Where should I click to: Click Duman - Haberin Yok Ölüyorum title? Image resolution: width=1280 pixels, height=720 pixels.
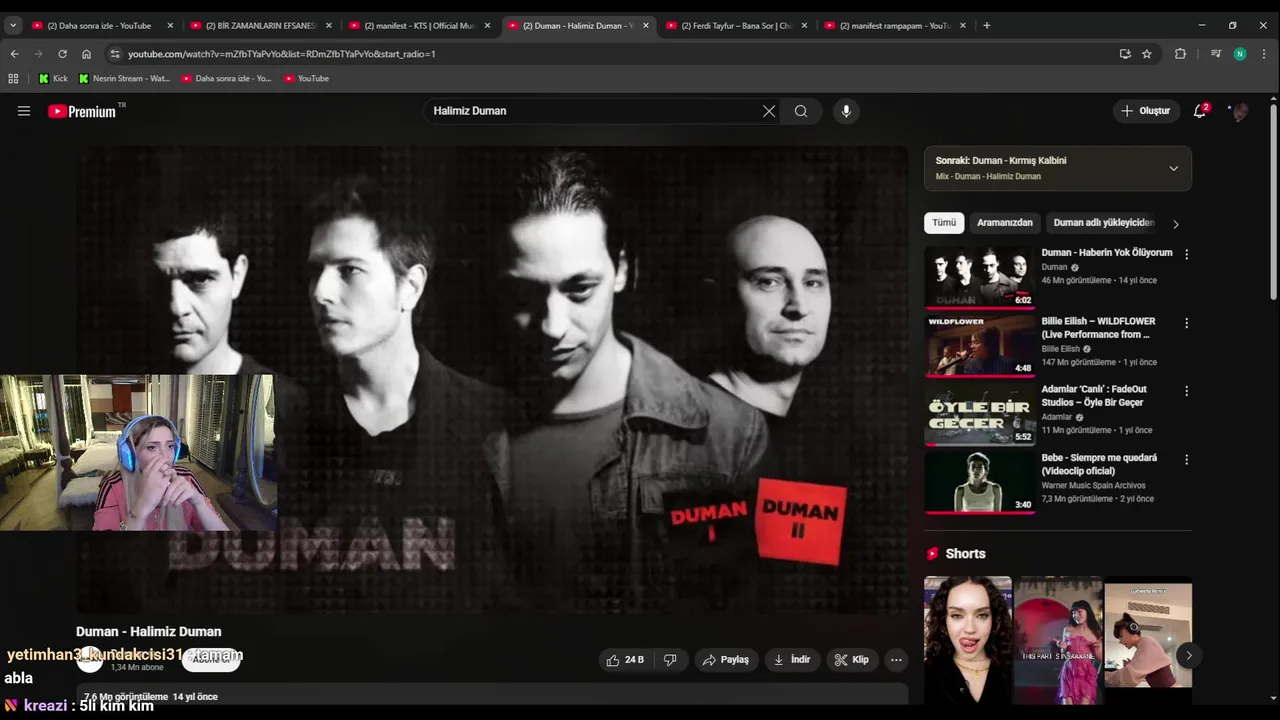(x=1107, y=253)
